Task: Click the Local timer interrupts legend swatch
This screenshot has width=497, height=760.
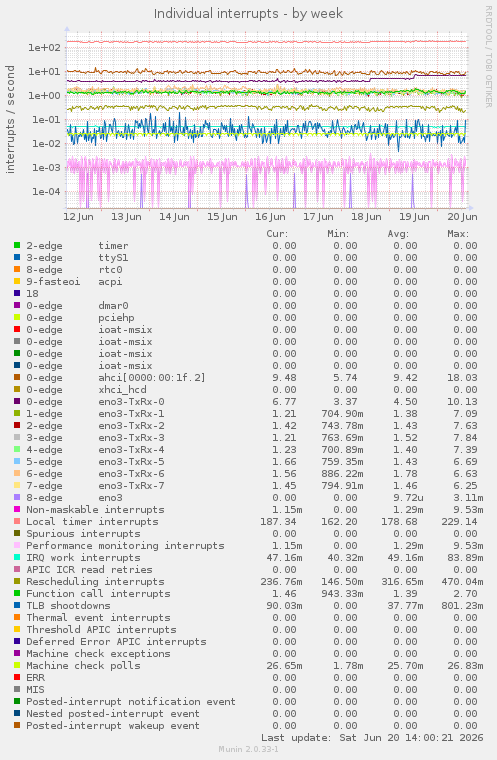Action: point(17,522)
